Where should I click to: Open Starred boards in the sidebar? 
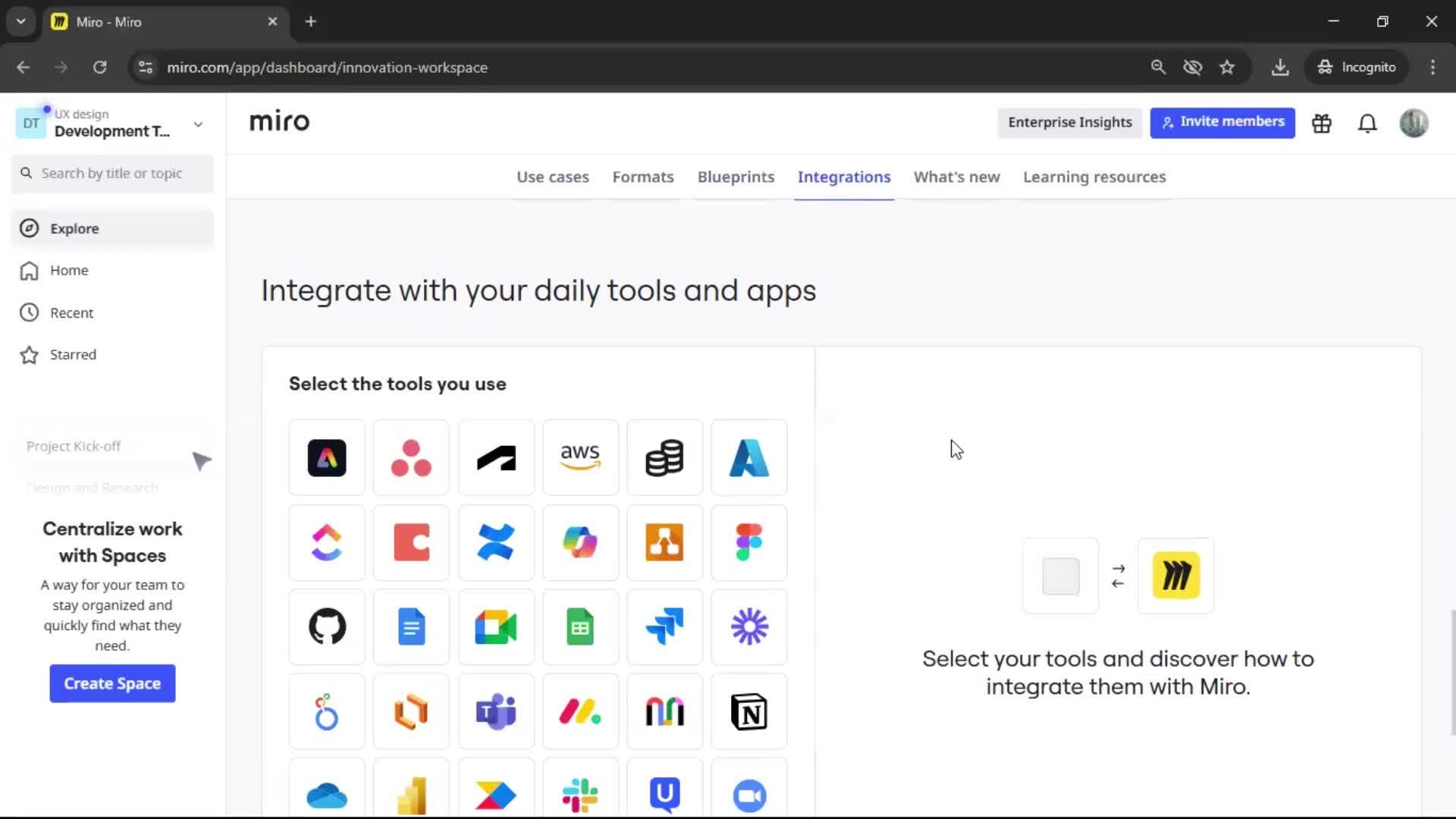[112, 354]
